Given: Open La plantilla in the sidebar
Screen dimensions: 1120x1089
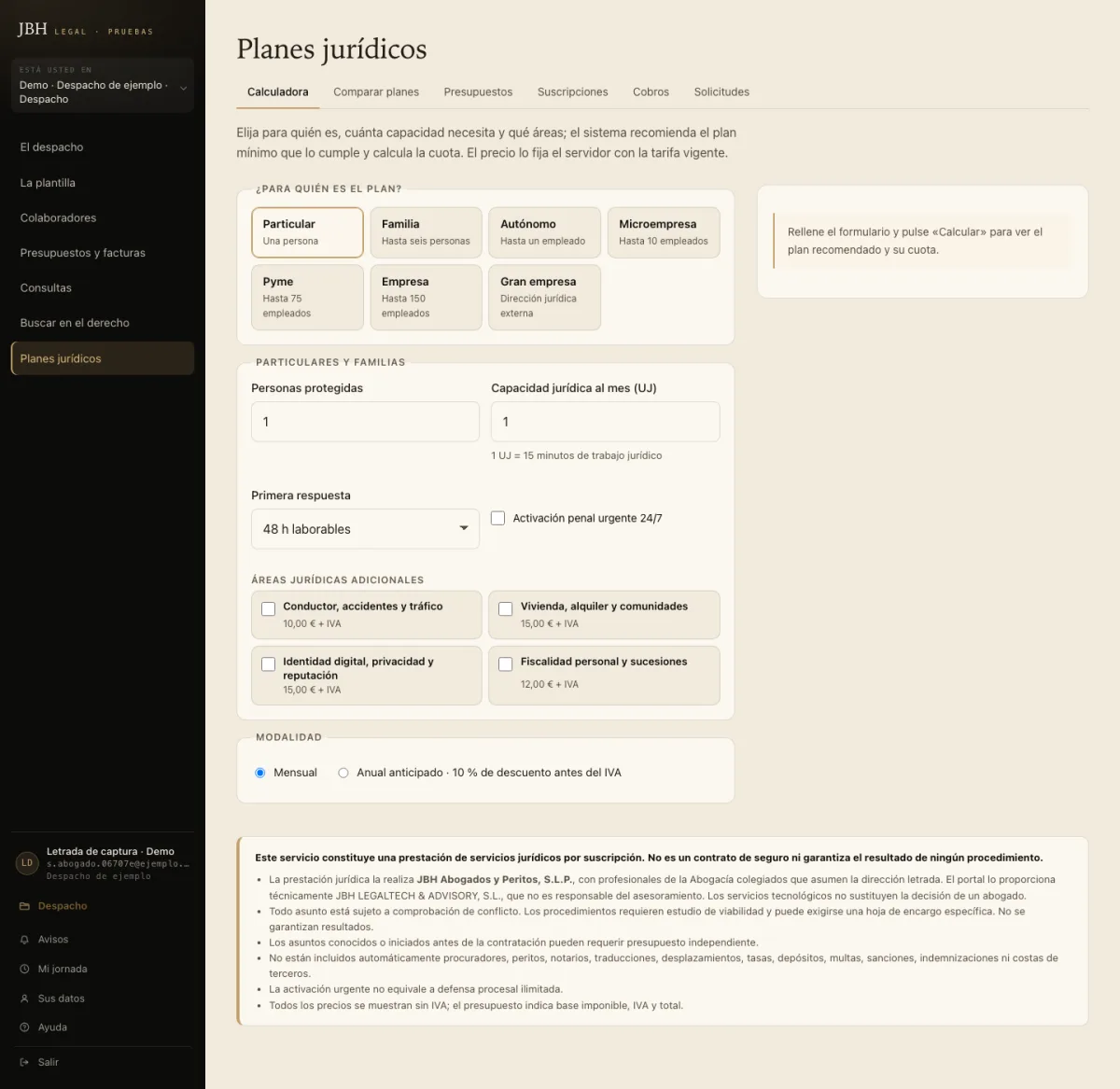Looking at the screenshot, I should pyautogui.click(x=103, y=183).
